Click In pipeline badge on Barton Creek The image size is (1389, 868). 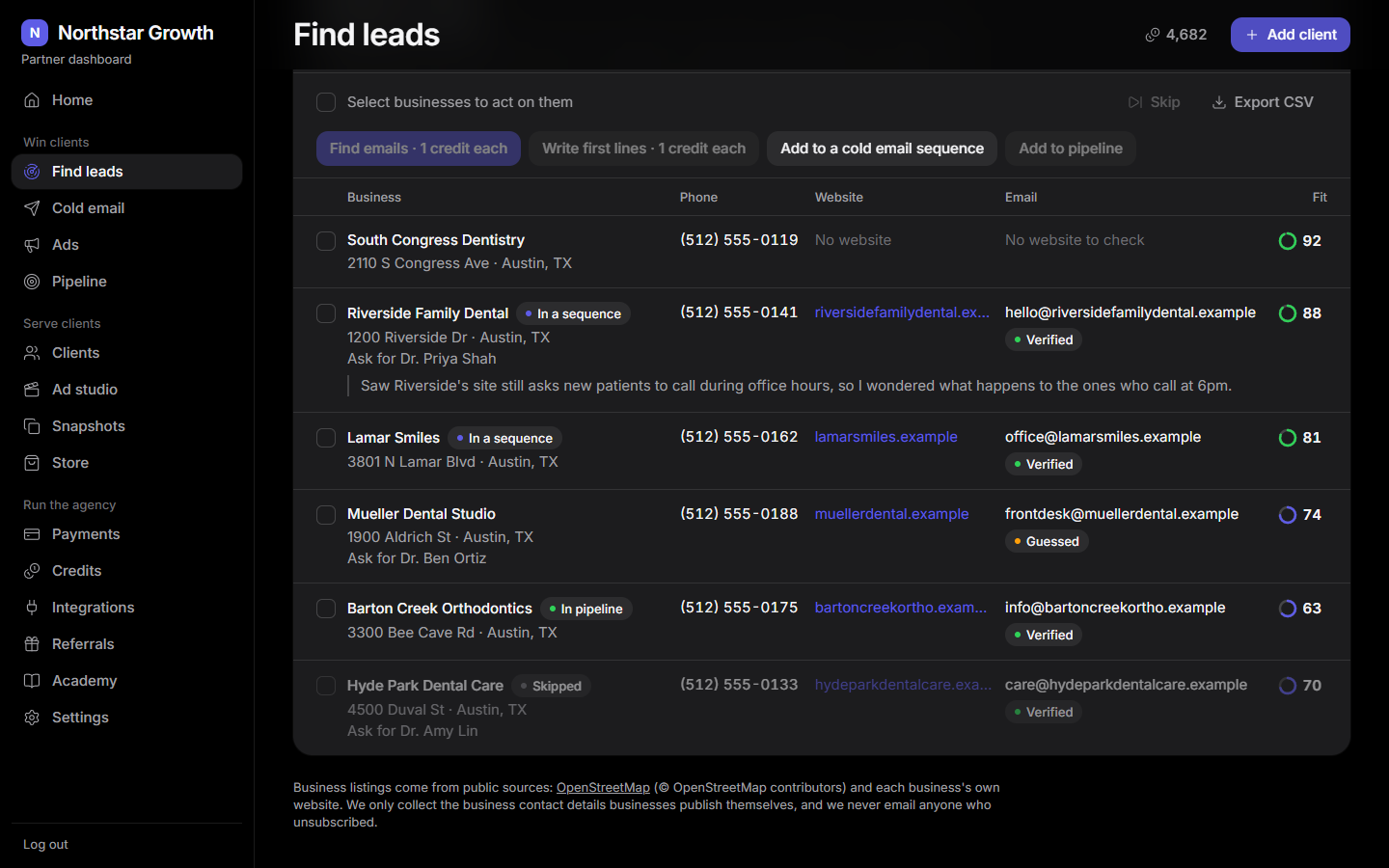click(x=586, y=610)
